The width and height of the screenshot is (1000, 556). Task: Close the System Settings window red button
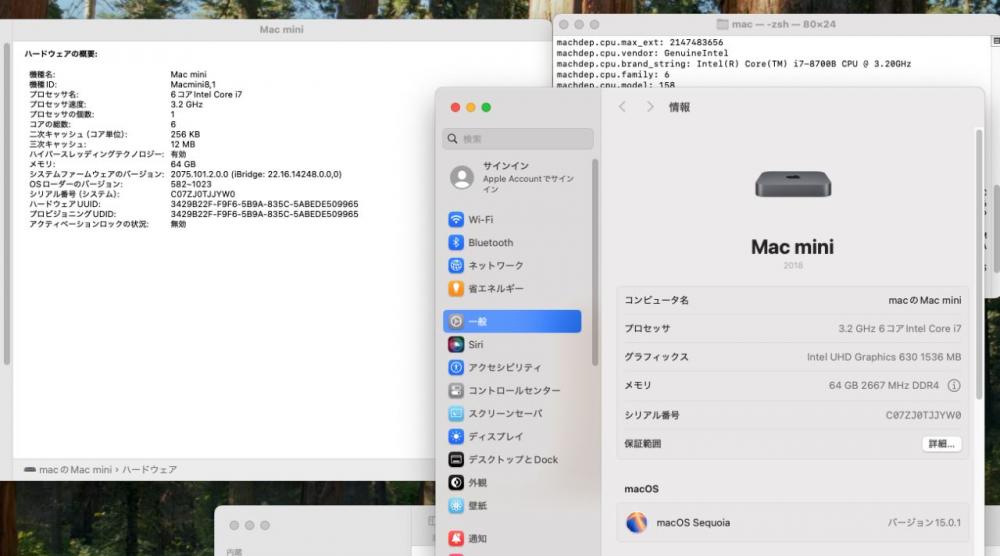coord(455,107)
